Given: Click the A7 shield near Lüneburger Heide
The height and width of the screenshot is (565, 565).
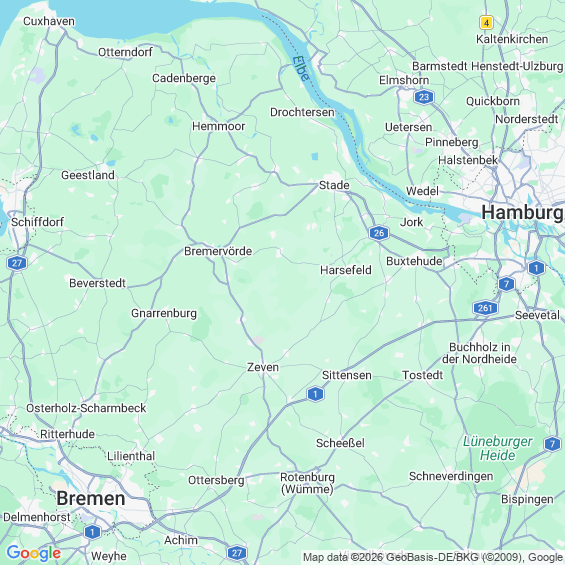Looking at the screenshot, I should (x=552, y=444).
